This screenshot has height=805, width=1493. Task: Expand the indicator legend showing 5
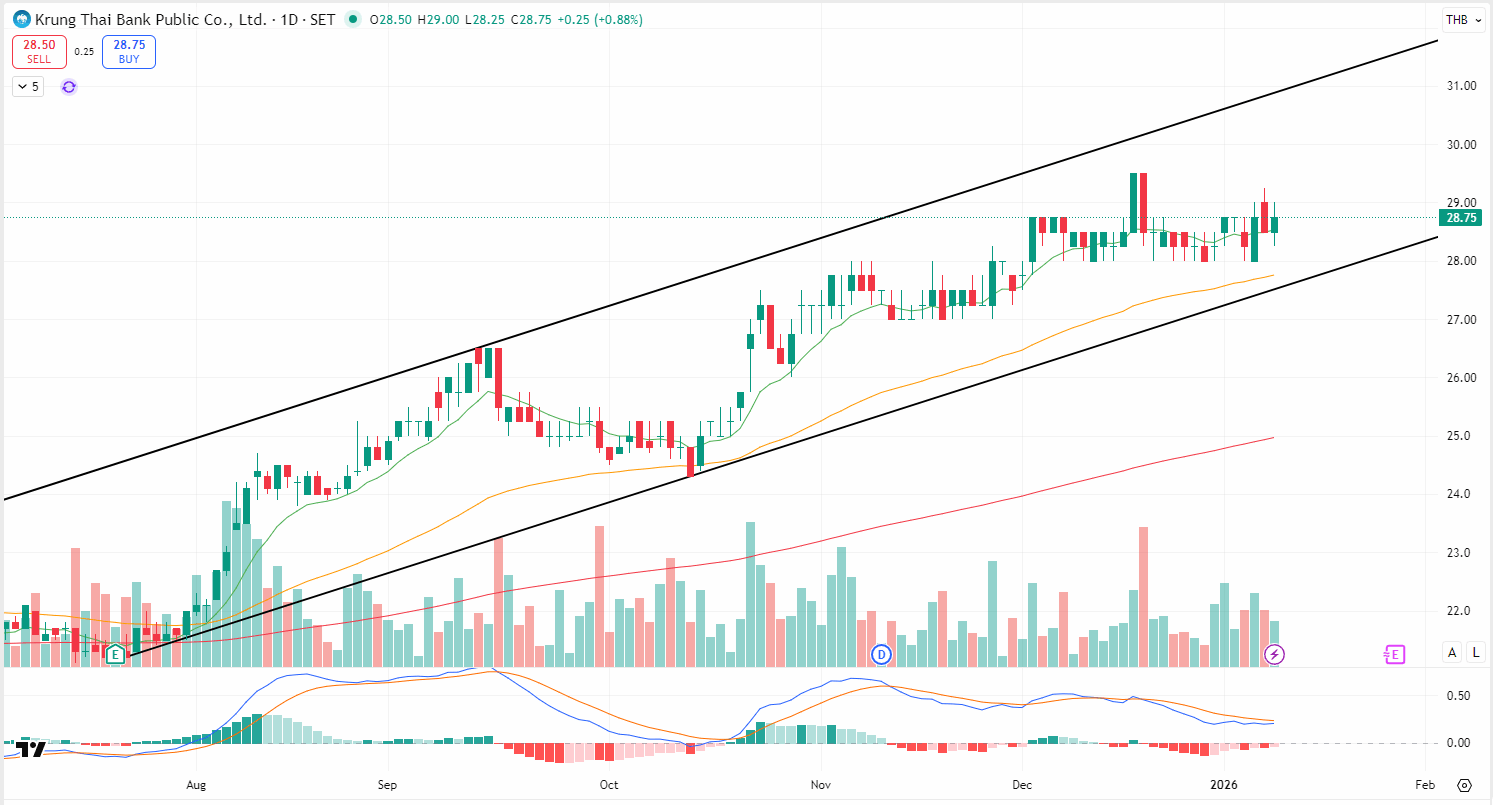click(x=28, y=87)
